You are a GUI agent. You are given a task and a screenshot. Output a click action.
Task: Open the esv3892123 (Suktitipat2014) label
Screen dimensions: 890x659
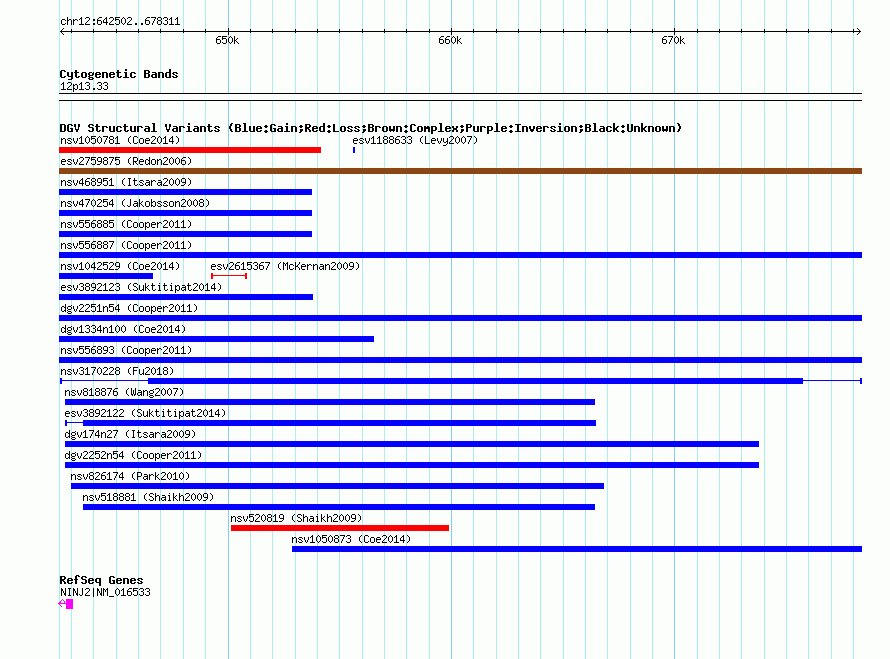(141, 287)
